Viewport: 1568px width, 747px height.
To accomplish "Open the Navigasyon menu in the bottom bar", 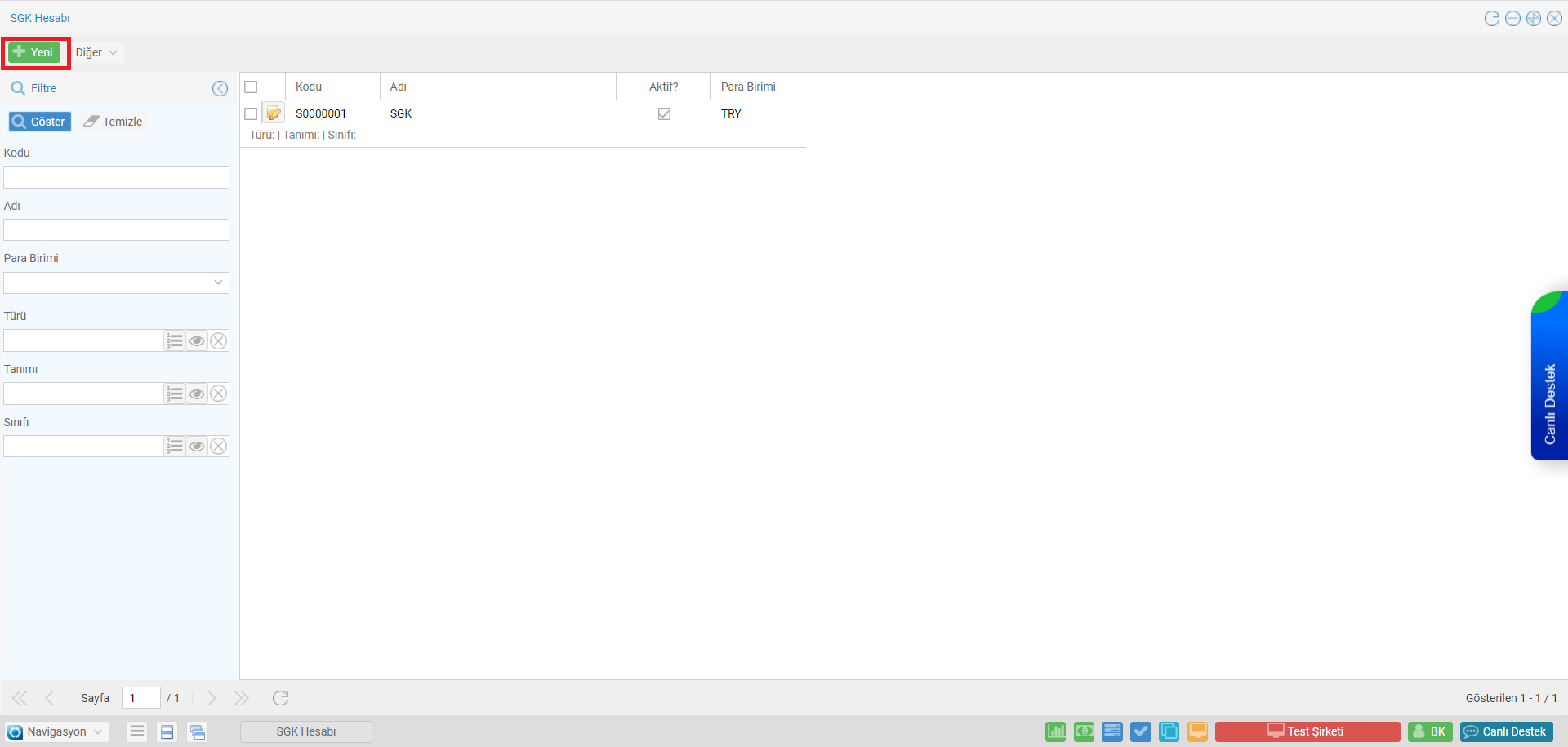I will [56, 731].
